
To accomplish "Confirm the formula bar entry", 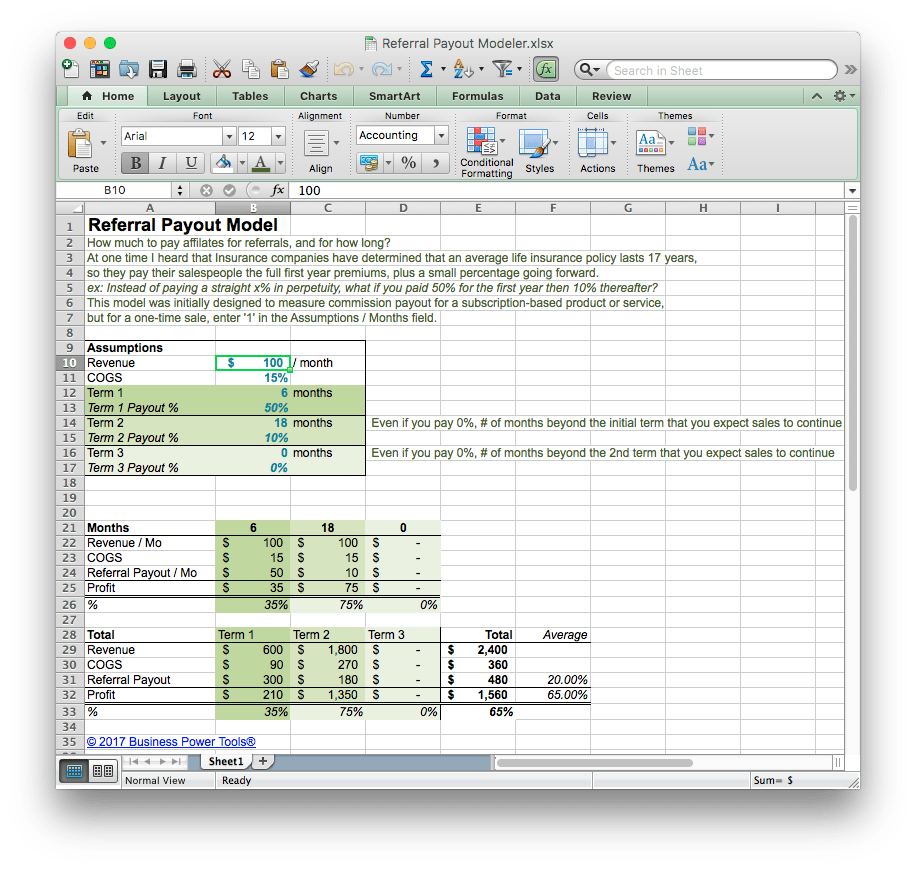I will tap(230, 190).
